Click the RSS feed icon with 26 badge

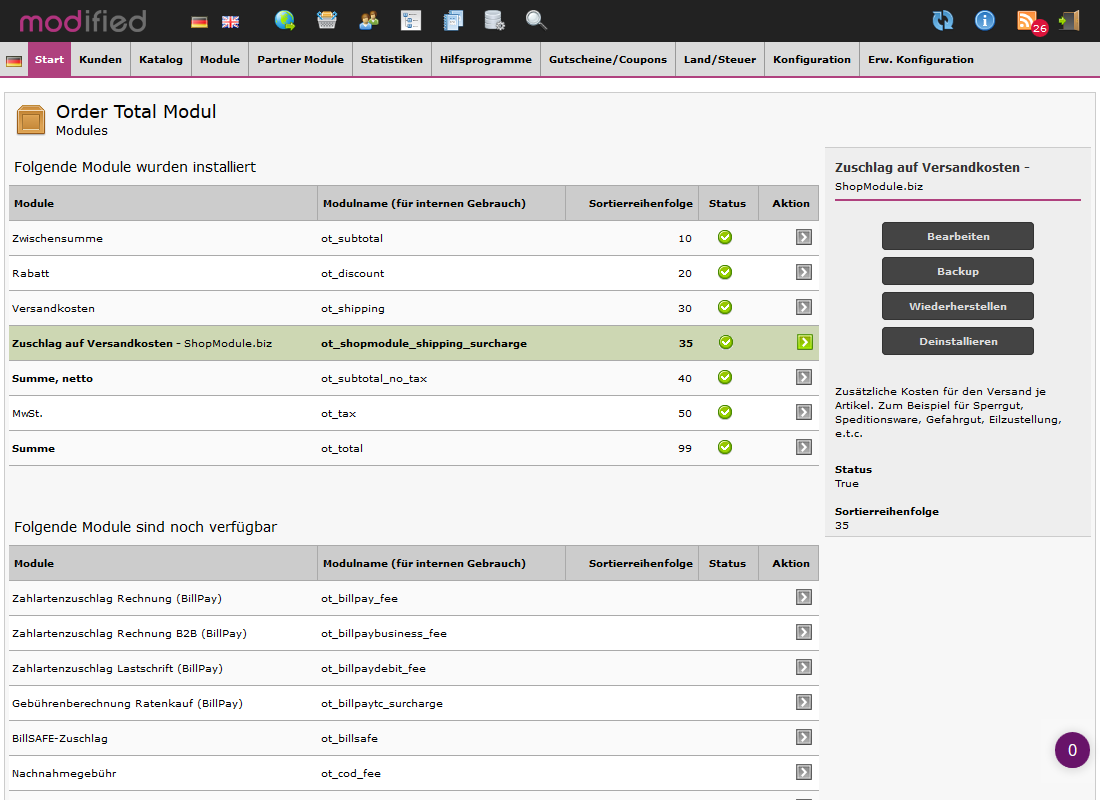1028,20
